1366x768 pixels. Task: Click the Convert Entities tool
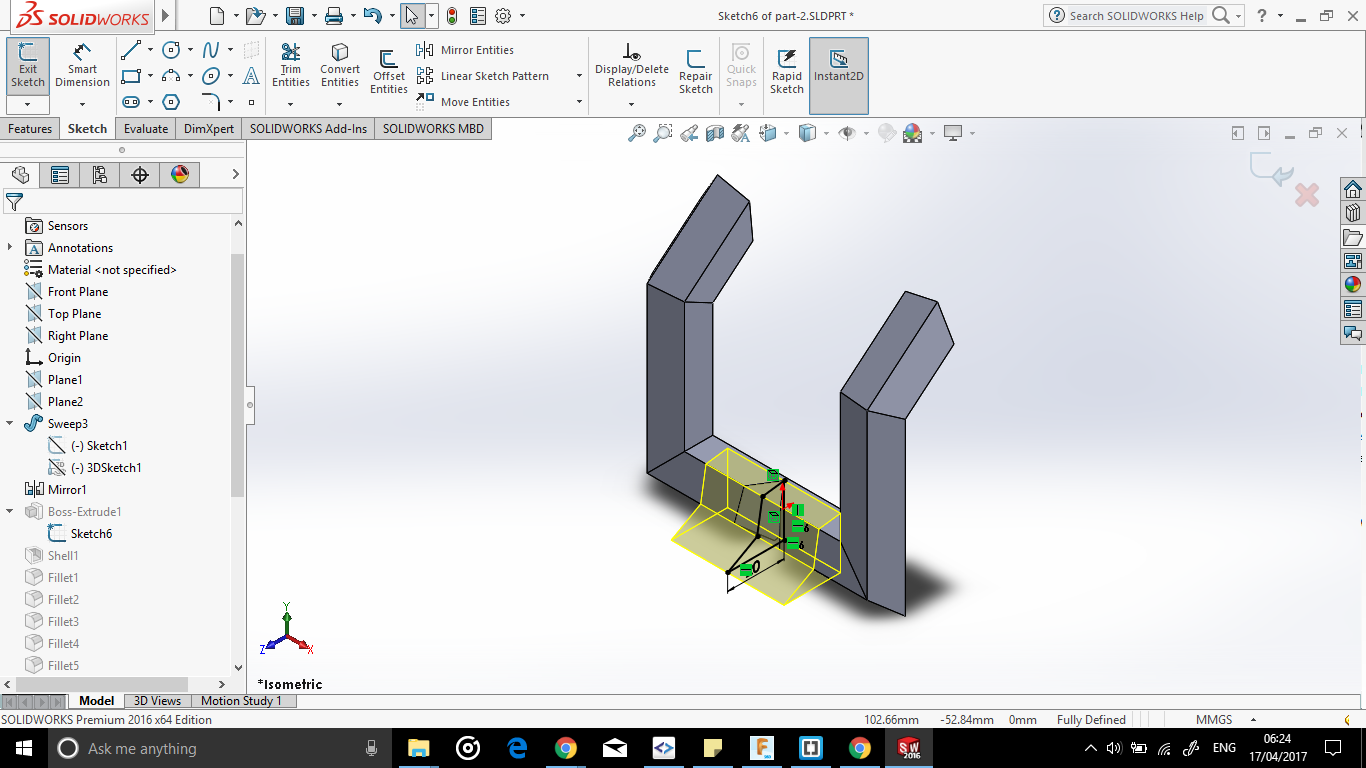click(x=340, y=66)
